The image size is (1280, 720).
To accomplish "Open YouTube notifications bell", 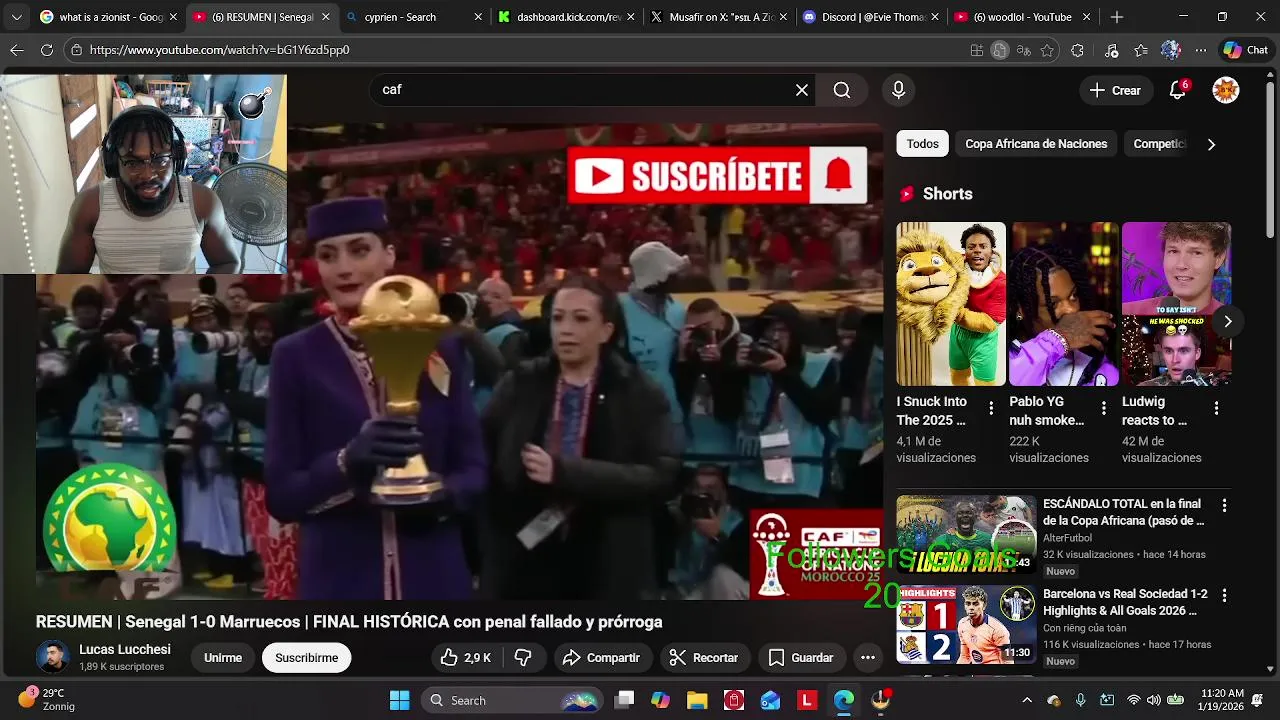I will [1178, 90].
